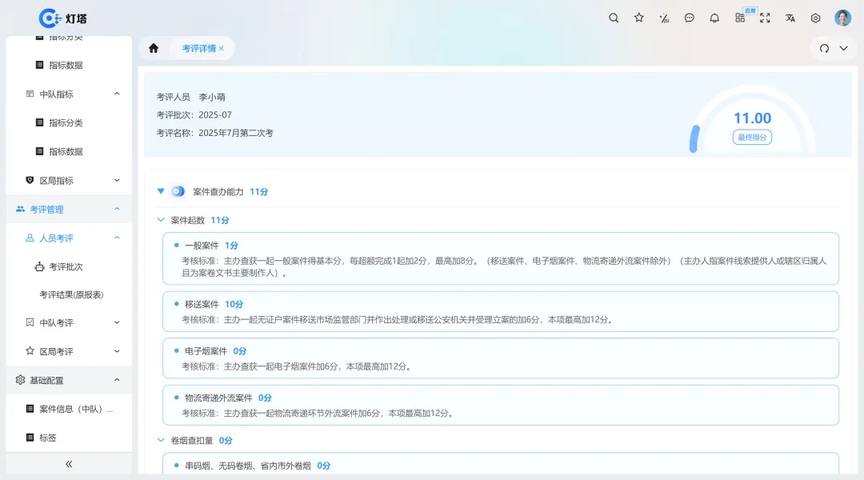The width and height of the screenshot is (864, 480).
Task: Click the user avatar
Action: click(842, 18)
